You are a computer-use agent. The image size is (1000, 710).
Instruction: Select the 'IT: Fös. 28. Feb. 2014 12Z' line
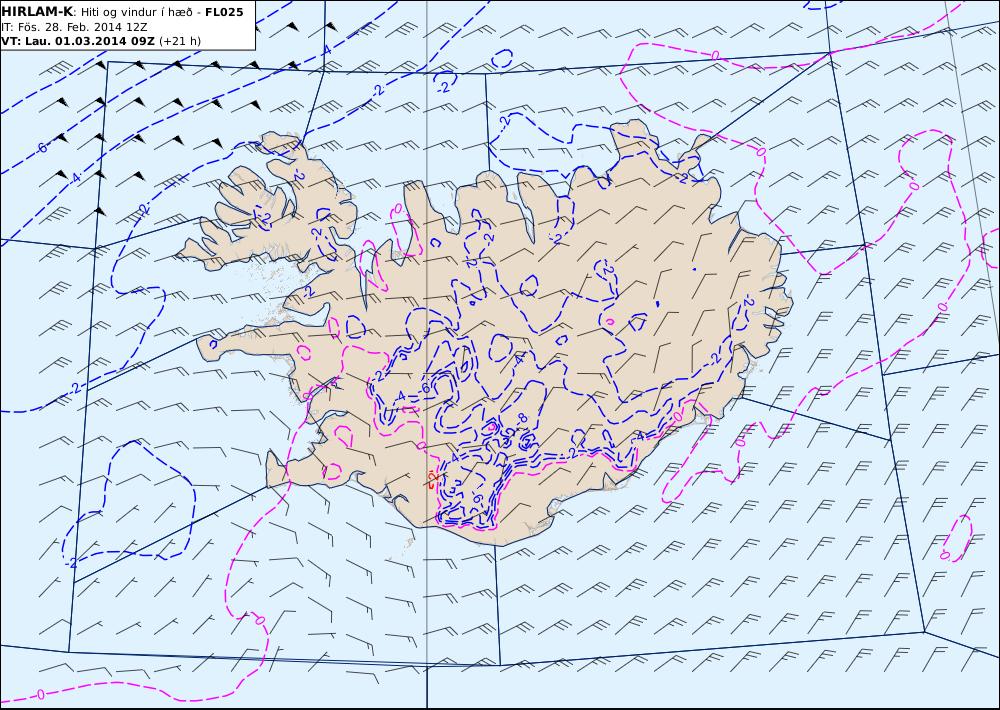(x=74, y=27)
